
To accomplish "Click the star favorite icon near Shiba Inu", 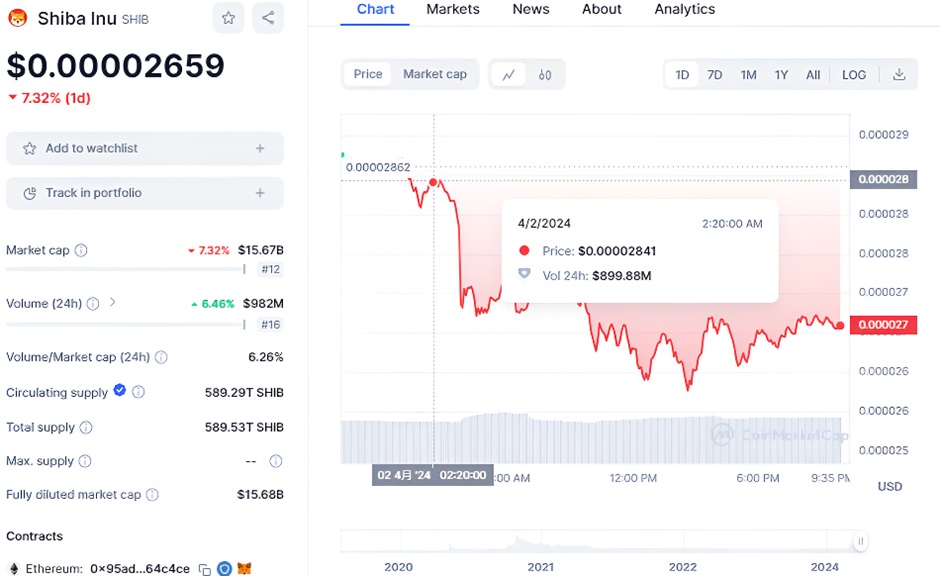I will coord(229,18).
